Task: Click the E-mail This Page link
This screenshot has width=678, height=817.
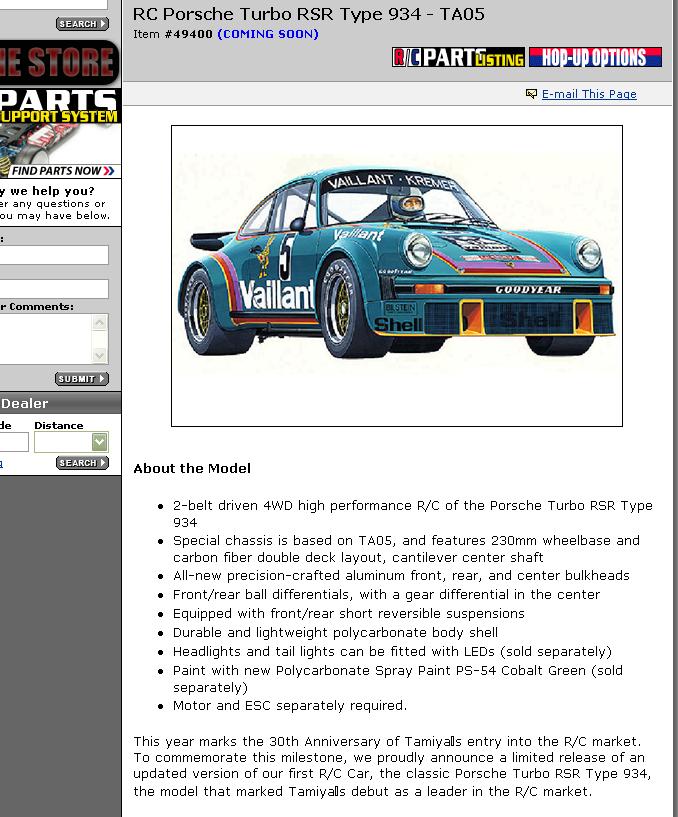Action: [589, 94]
